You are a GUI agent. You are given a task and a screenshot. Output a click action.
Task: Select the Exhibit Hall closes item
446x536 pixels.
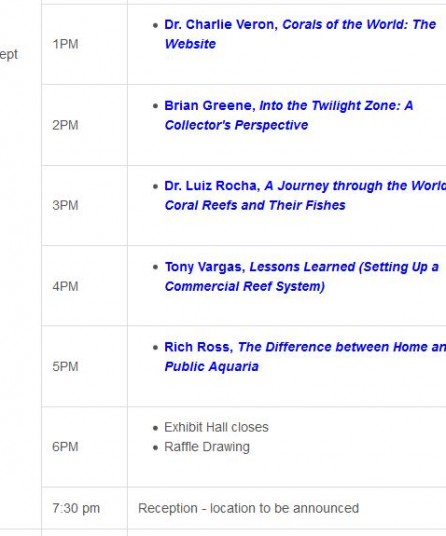[x=216, y=427]
